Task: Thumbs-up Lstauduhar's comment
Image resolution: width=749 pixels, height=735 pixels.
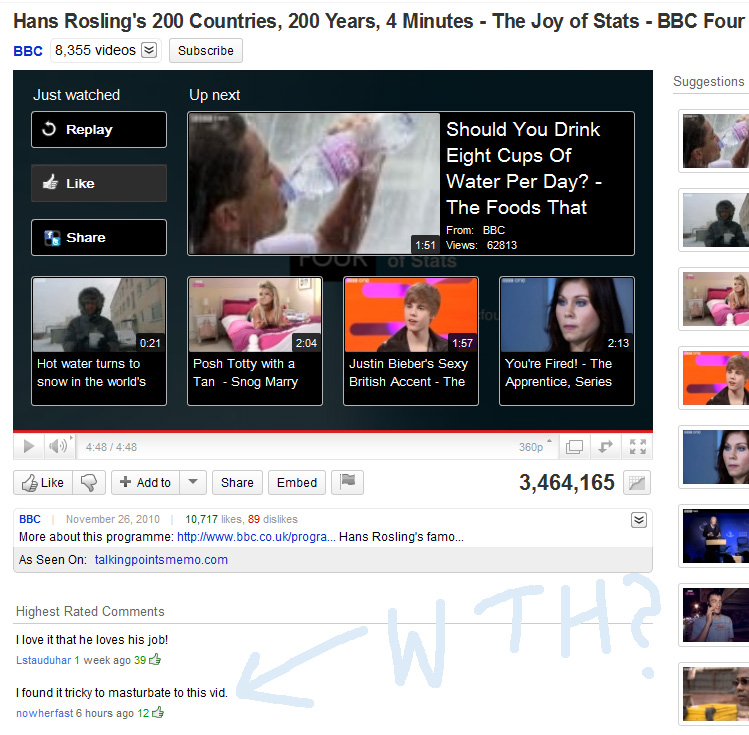Action: pos(155,660)
